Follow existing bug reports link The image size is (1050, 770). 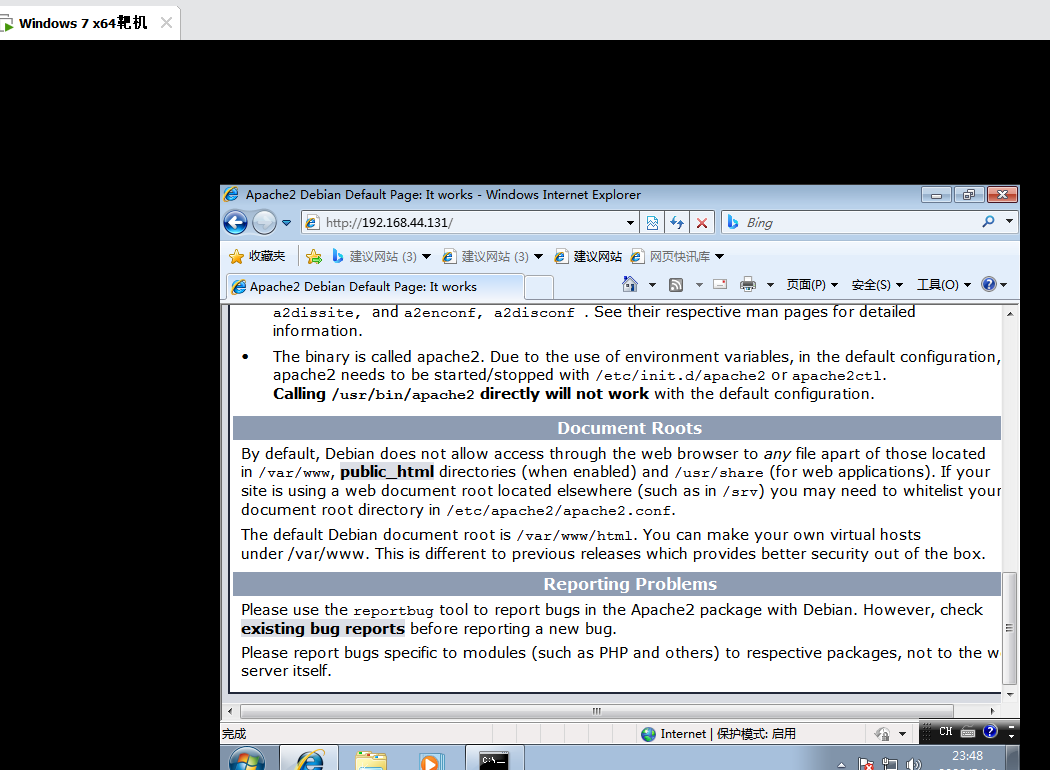(x=323, y=629)
